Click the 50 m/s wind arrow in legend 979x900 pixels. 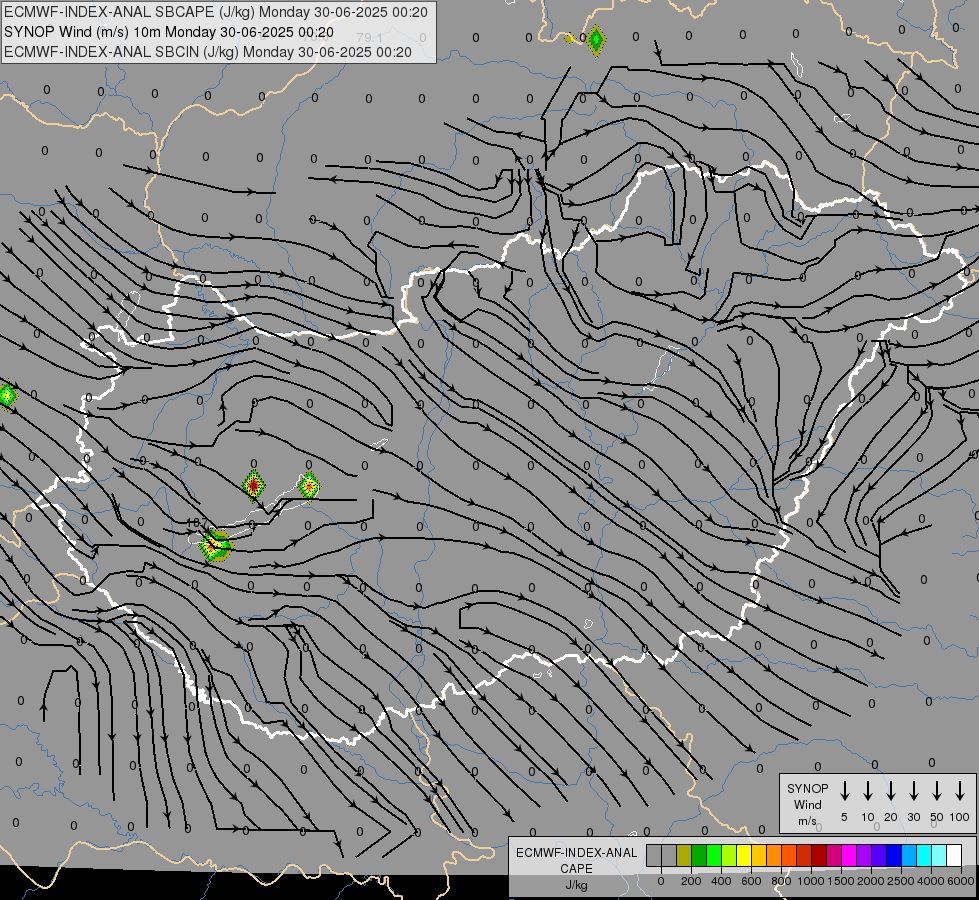tap(937, 791)
